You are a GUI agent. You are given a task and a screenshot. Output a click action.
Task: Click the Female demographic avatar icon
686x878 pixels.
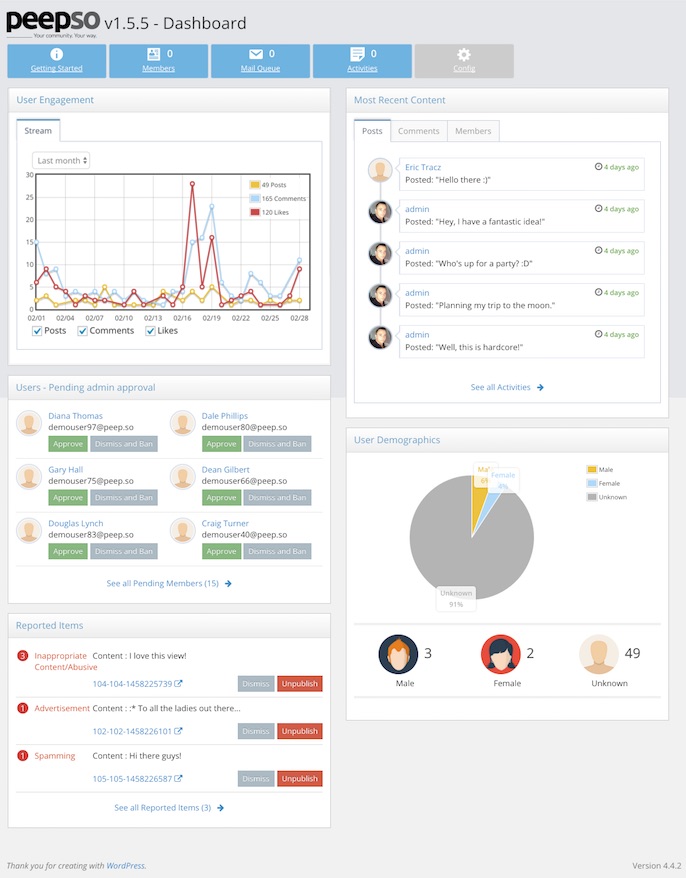(x=501, y=654)
